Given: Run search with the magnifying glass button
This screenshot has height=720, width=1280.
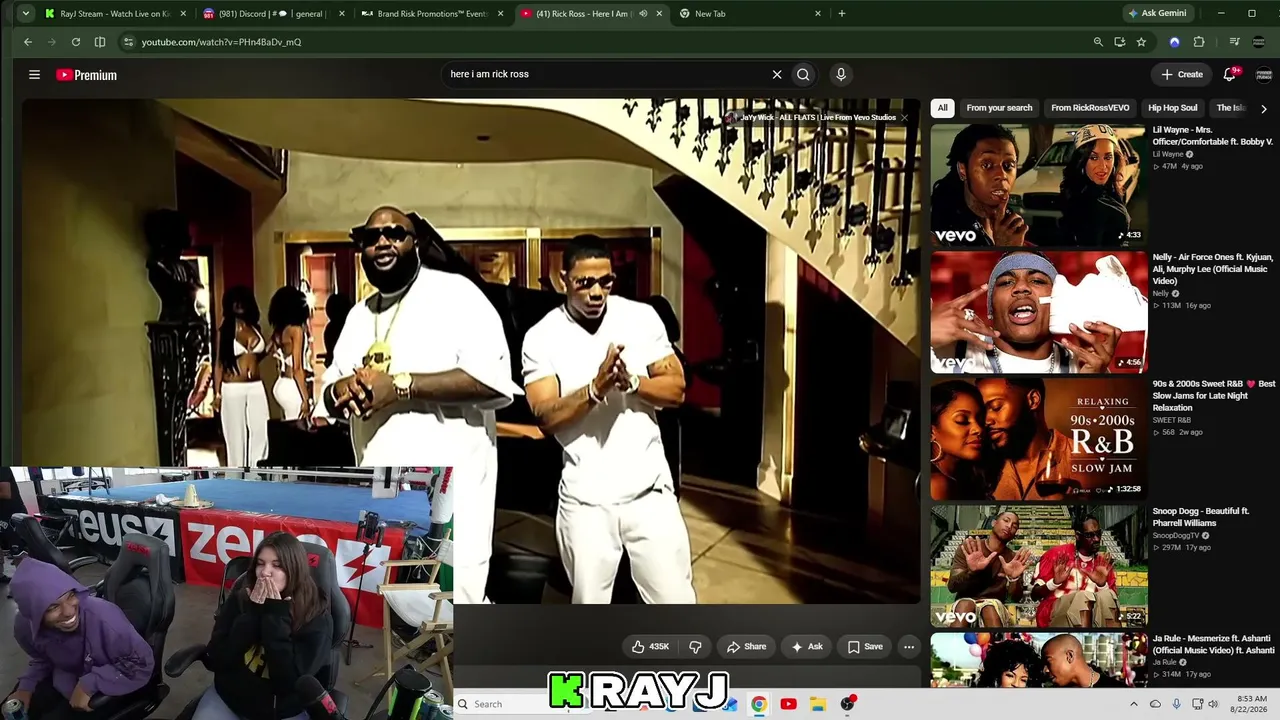Looking at the screenshot, I should click(x=803, y=74).
